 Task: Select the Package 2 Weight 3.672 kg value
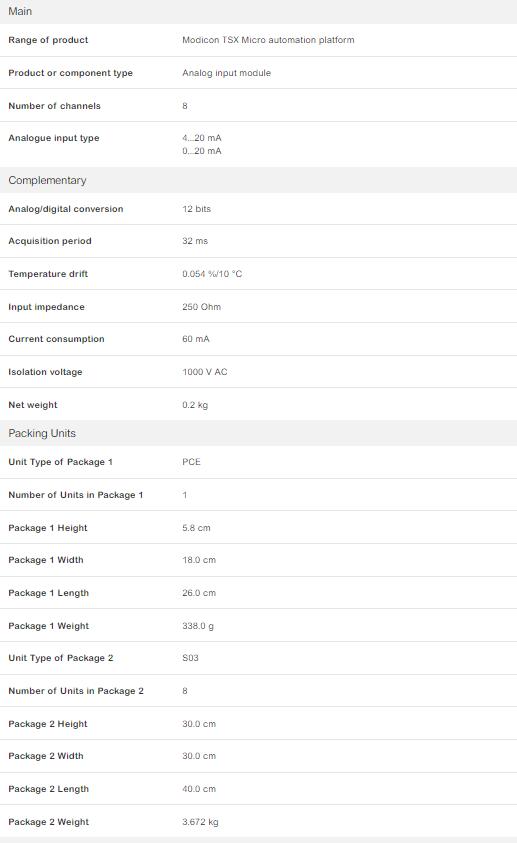click(x=200, y=822)
